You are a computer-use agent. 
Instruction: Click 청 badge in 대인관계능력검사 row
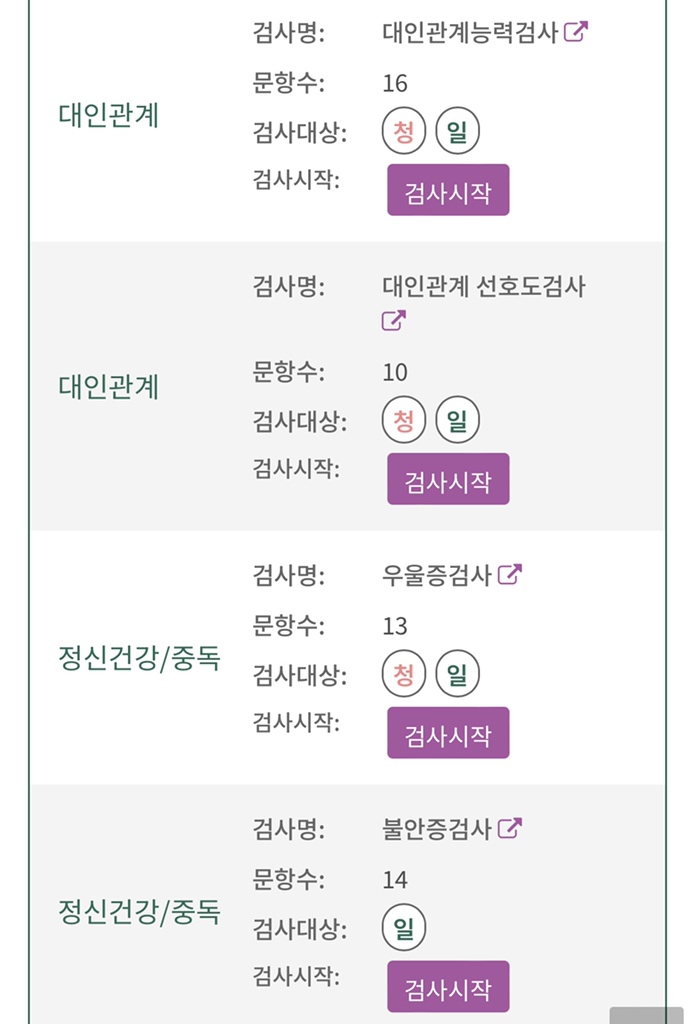[404, 133]
